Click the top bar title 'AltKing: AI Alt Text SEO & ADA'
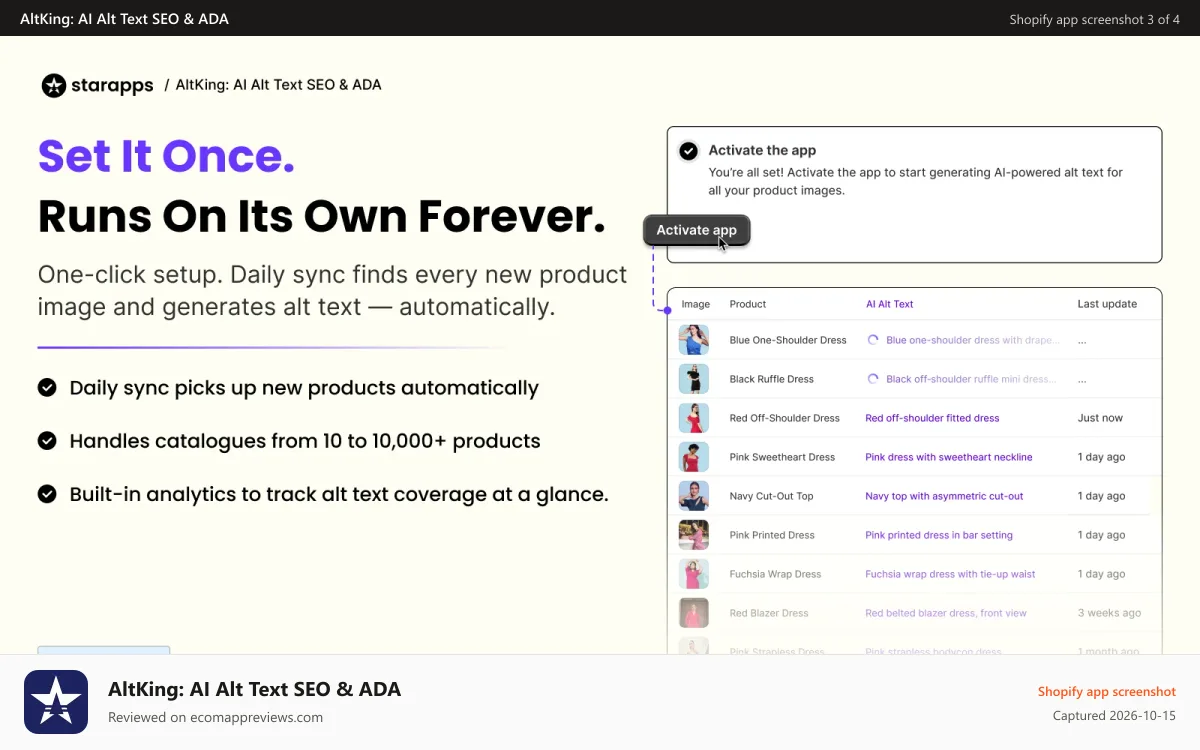This screenshot has width=1200, height=750. point(124,19)
